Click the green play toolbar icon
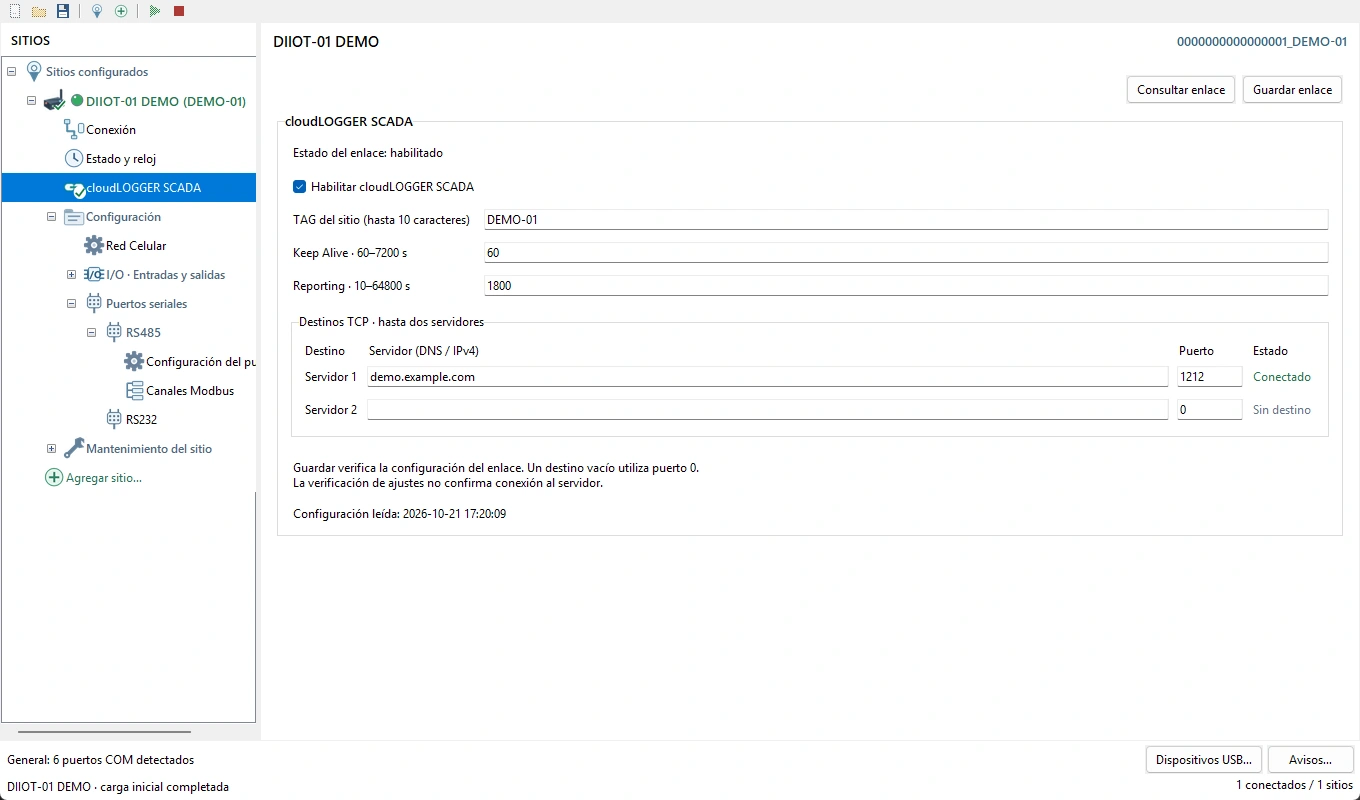The height and width of the screenshot is (800, 1360). [x=155, y=11]
